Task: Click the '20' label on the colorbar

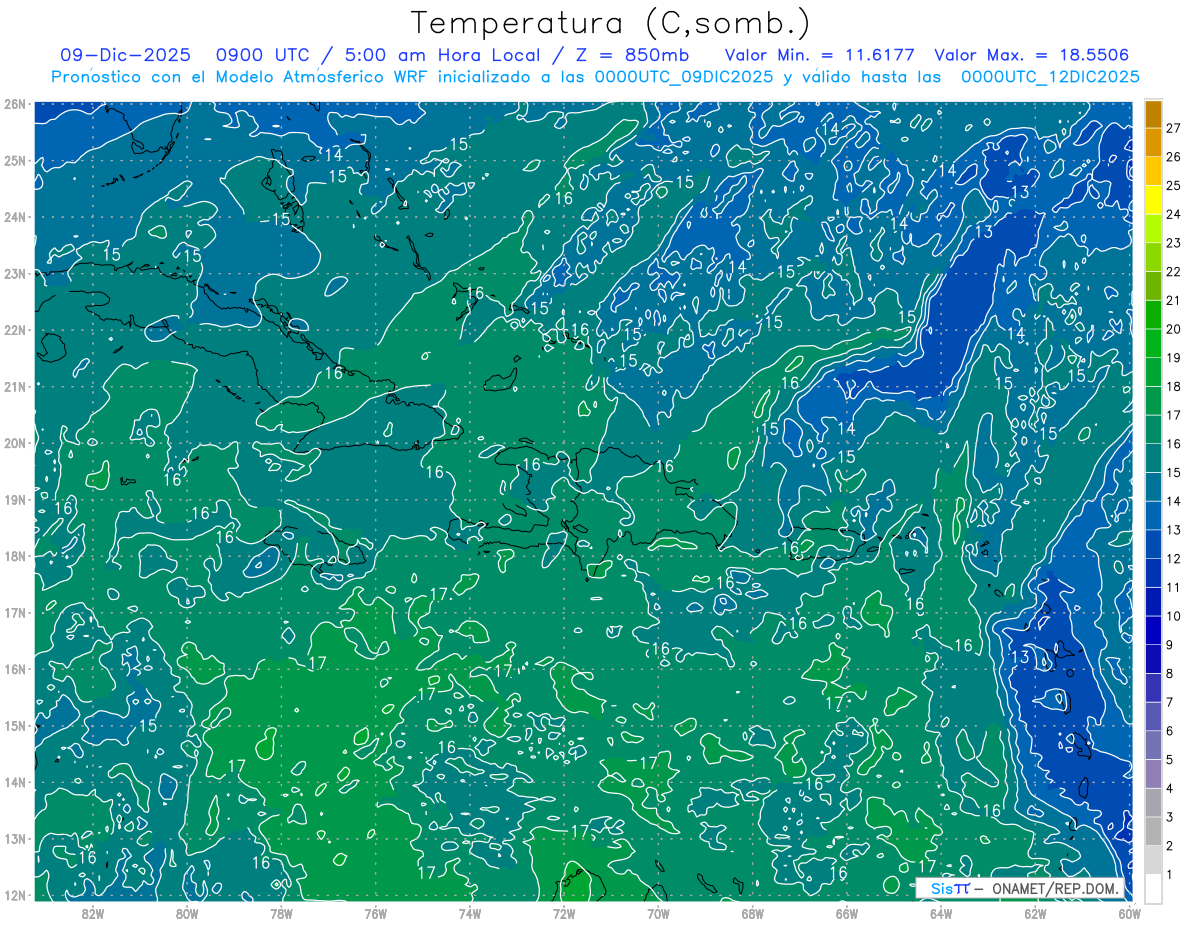Action: [x=1173, y=329]
